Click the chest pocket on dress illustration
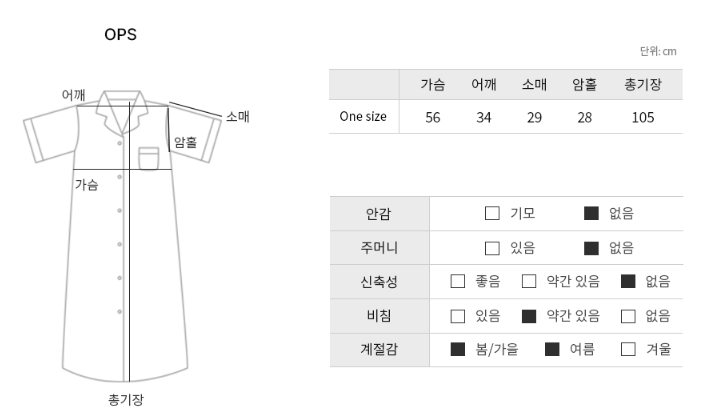 point(149,158)
